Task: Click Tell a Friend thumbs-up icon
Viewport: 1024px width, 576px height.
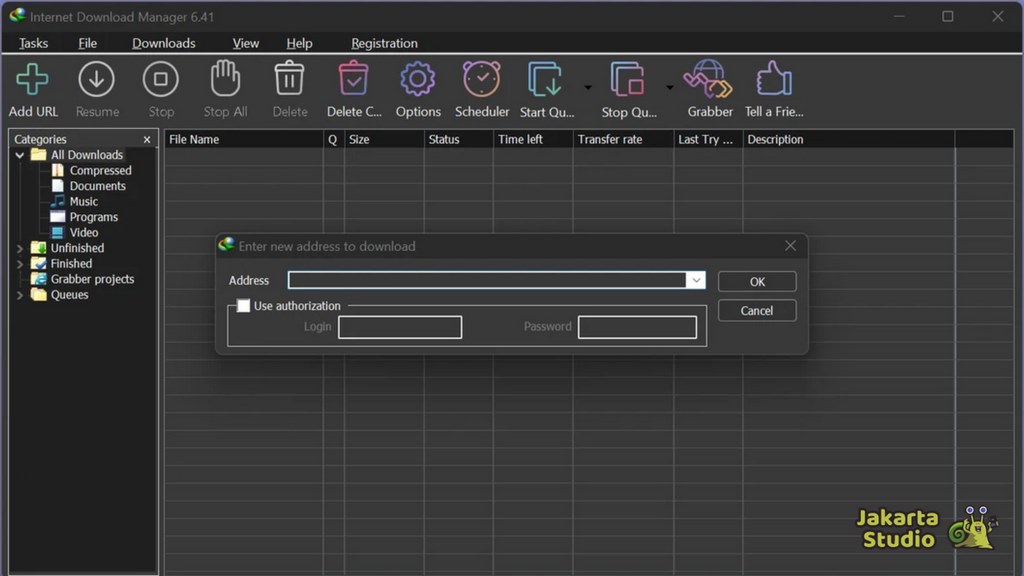Action: 774,79
